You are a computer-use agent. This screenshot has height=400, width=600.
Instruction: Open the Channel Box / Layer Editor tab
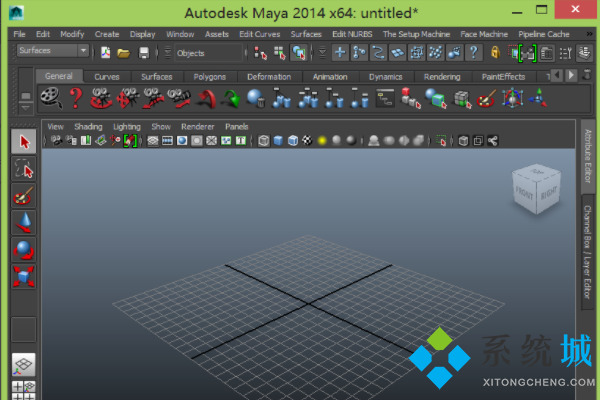click(x=588, y=252)
